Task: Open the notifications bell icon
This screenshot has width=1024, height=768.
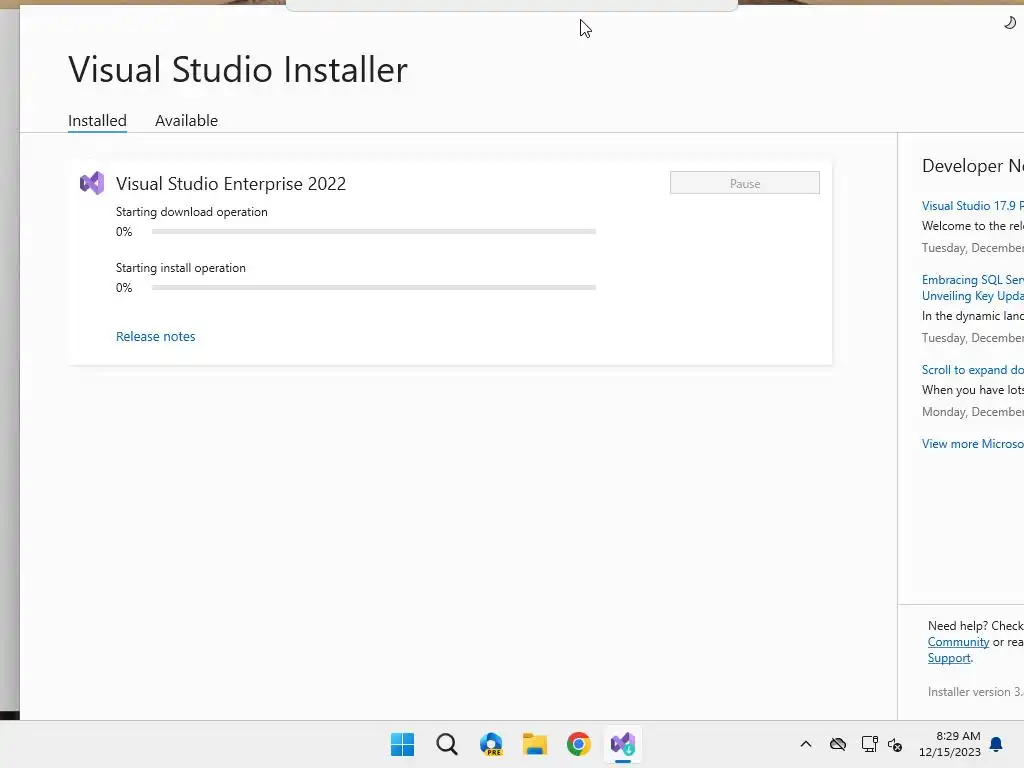Action: [x=996, y=744]
